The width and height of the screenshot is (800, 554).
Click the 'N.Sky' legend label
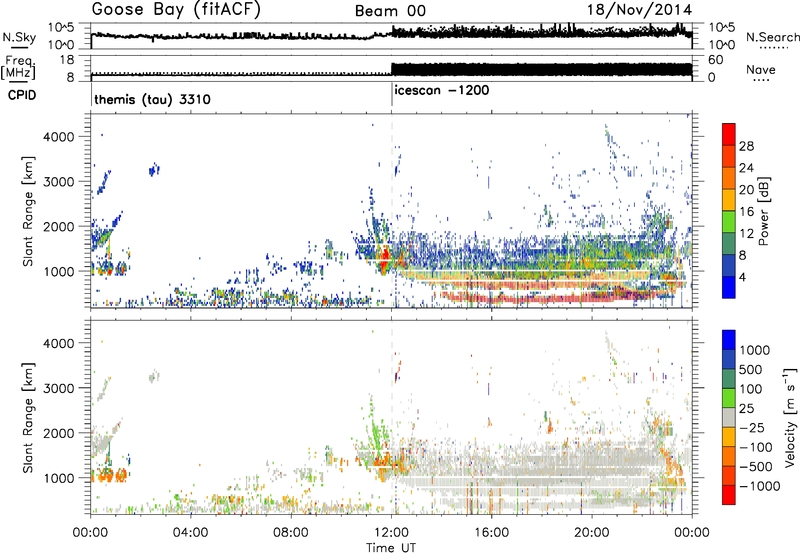click(19, 37)
